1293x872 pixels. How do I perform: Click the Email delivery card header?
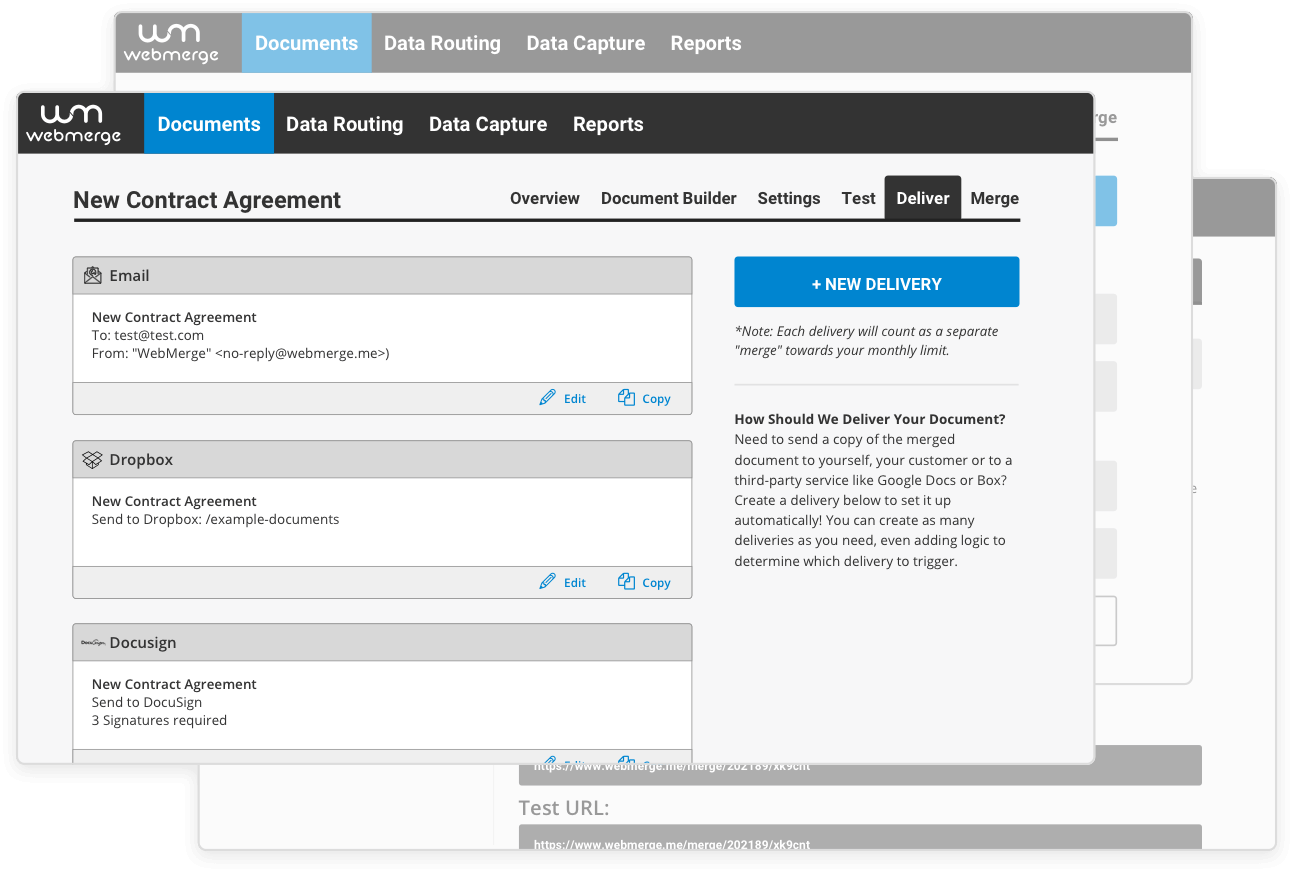tap(382, 276)
